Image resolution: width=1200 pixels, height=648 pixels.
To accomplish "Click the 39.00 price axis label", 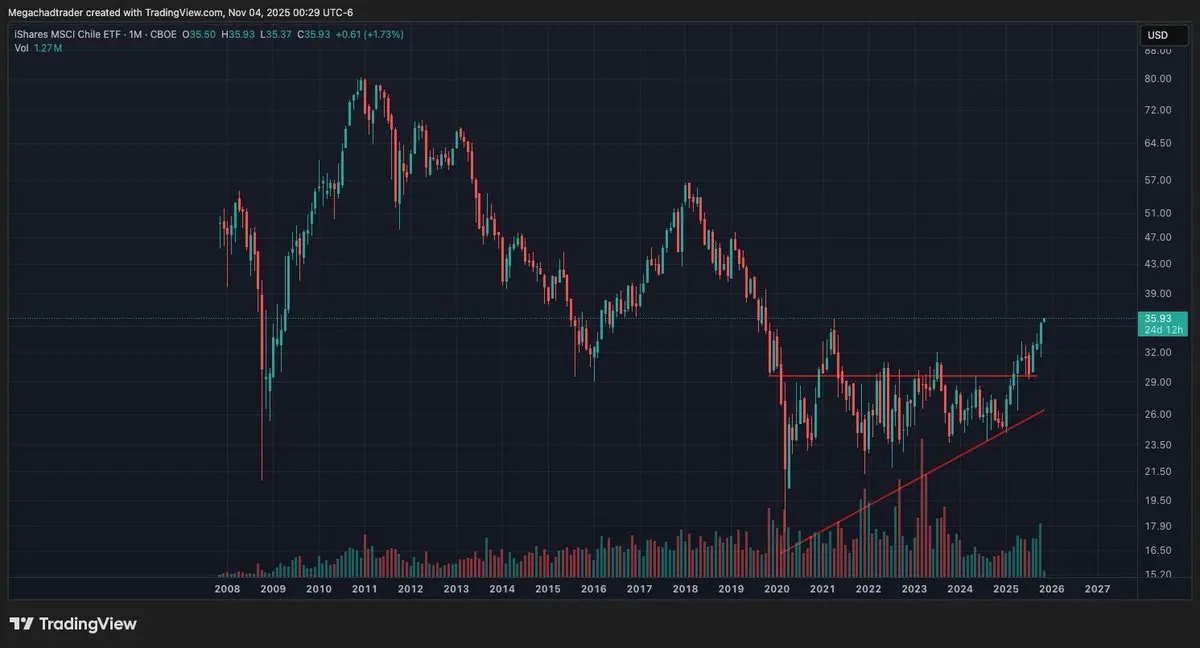I will pyautogui.click(x=1158, y=294).
